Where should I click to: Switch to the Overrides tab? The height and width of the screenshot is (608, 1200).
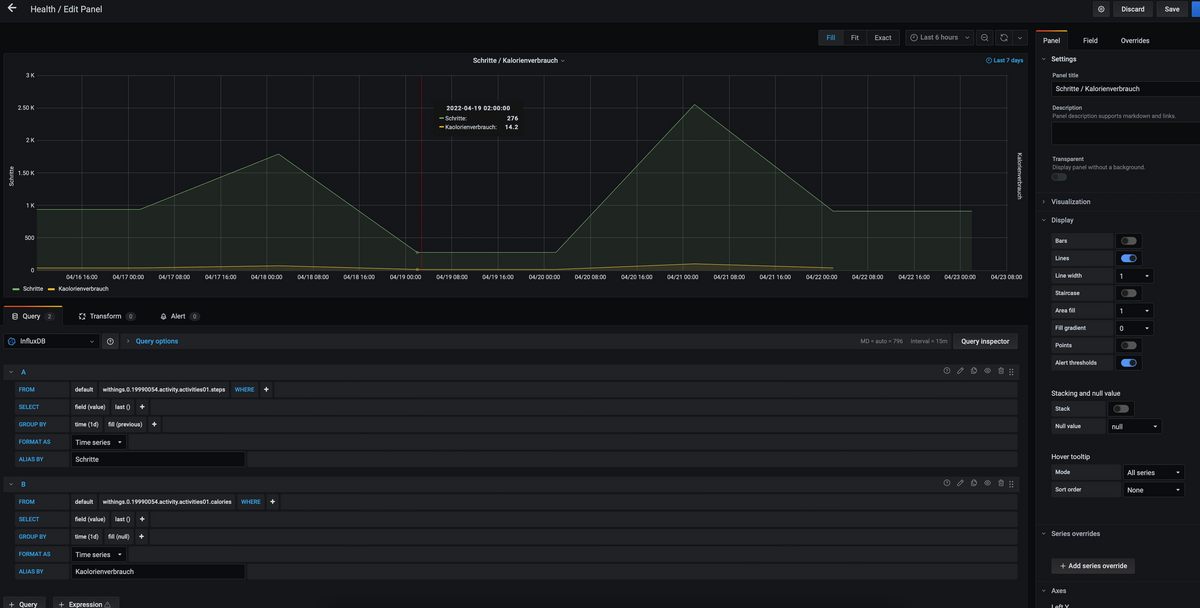point(1134,41)
